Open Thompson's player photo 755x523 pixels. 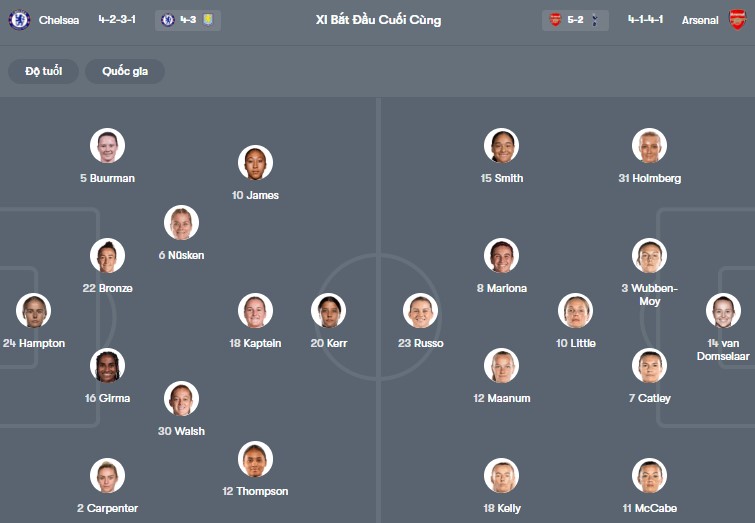click(255, 459)
